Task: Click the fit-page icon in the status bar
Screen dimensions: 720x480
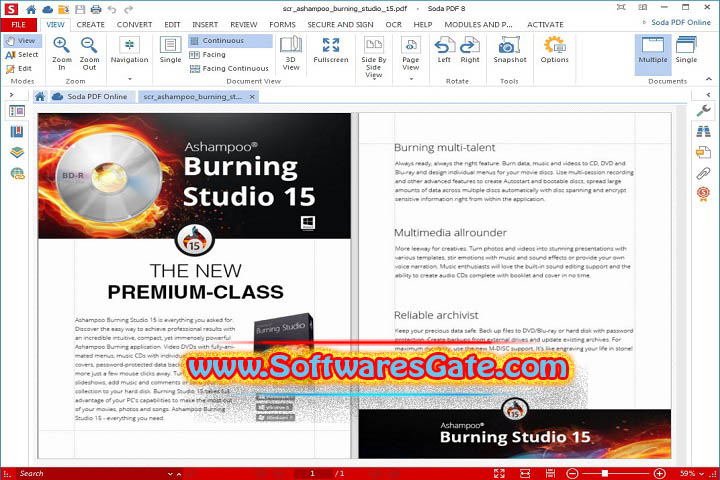Action: click(x=499, y=473)
